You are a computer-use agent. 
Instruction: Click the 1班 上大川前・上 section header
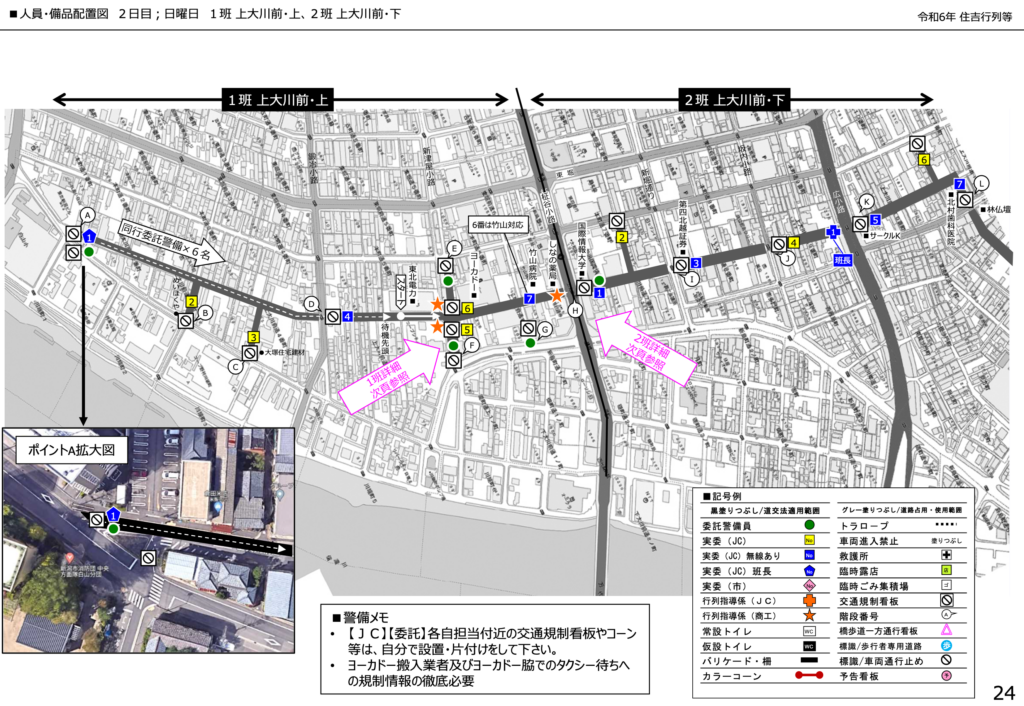[x=278, y=99]
